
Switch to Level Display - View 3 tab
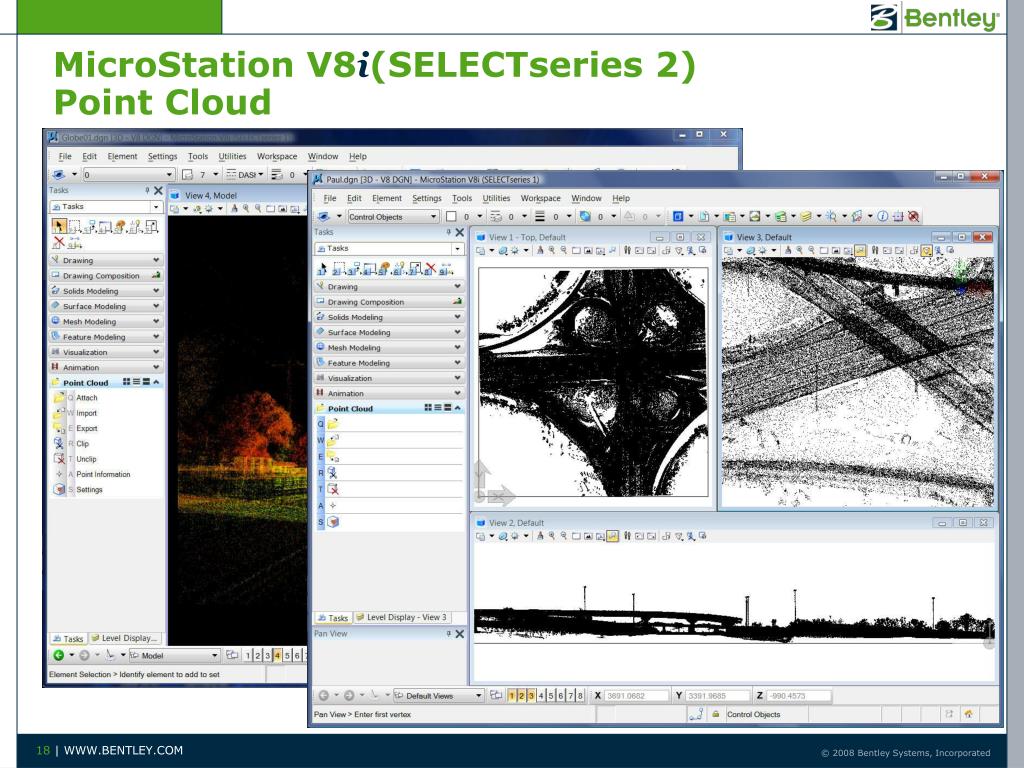(x=402, y=617)
